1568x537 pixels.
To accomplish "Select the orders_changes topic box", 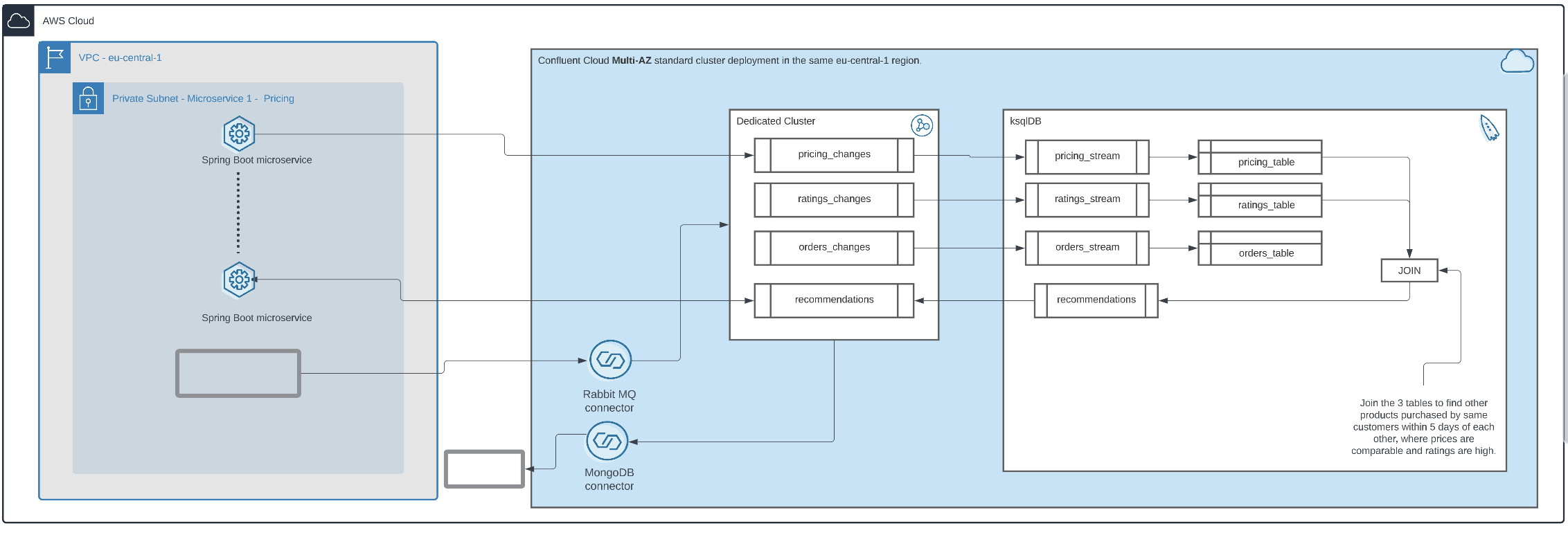I will coord(834,248).
